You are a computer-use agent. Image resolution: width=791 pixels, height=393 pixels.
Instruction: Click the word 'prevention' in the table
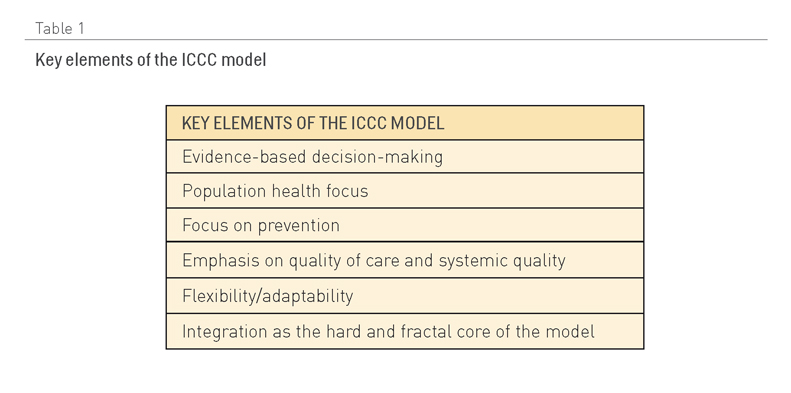(299, 226)
